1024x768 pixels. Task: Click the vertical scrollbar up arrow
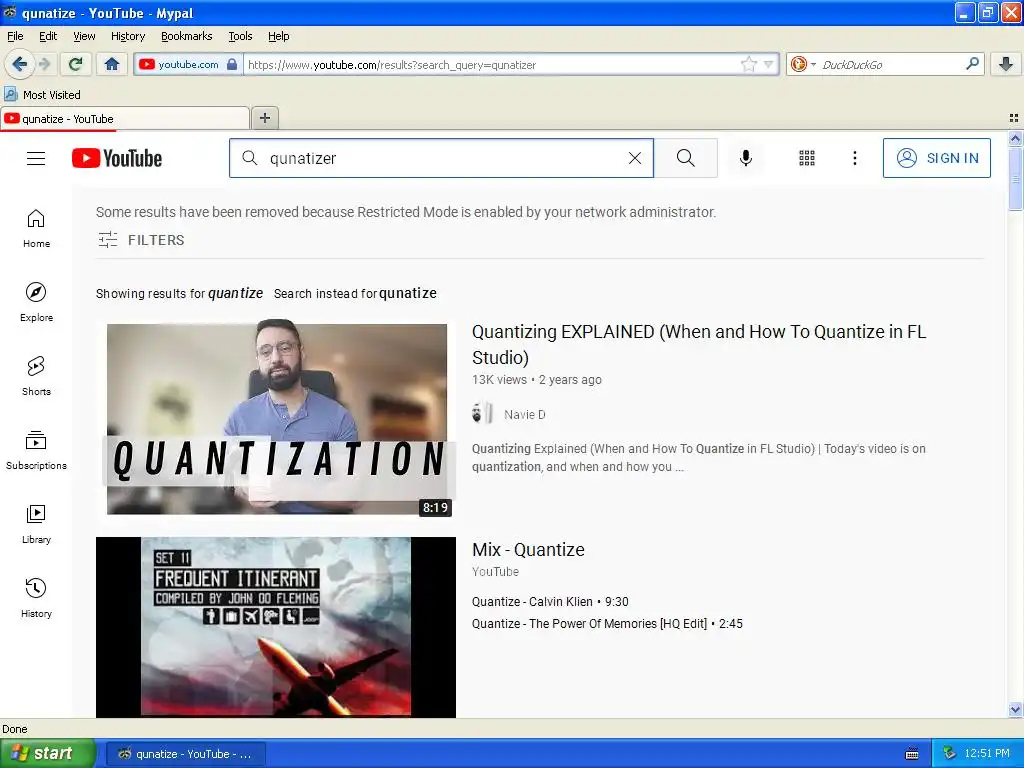point(1015,138)
